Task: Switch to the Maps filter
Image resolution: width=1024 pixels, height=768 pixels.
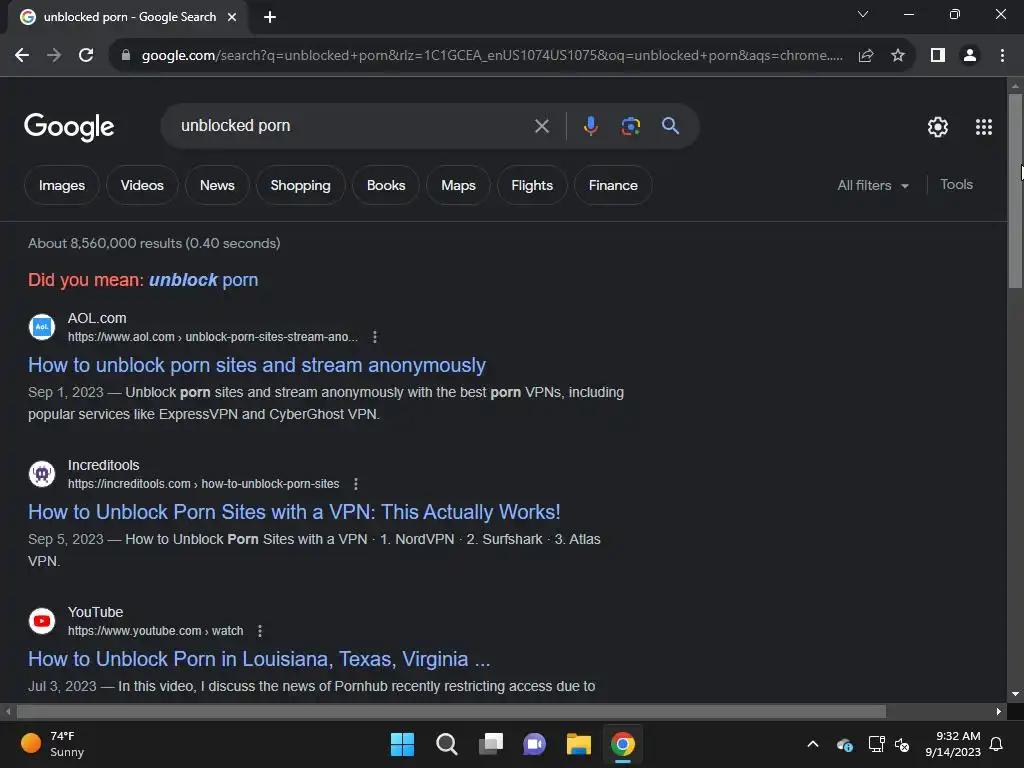Action: pyautogui.click(x=458, y=185)
